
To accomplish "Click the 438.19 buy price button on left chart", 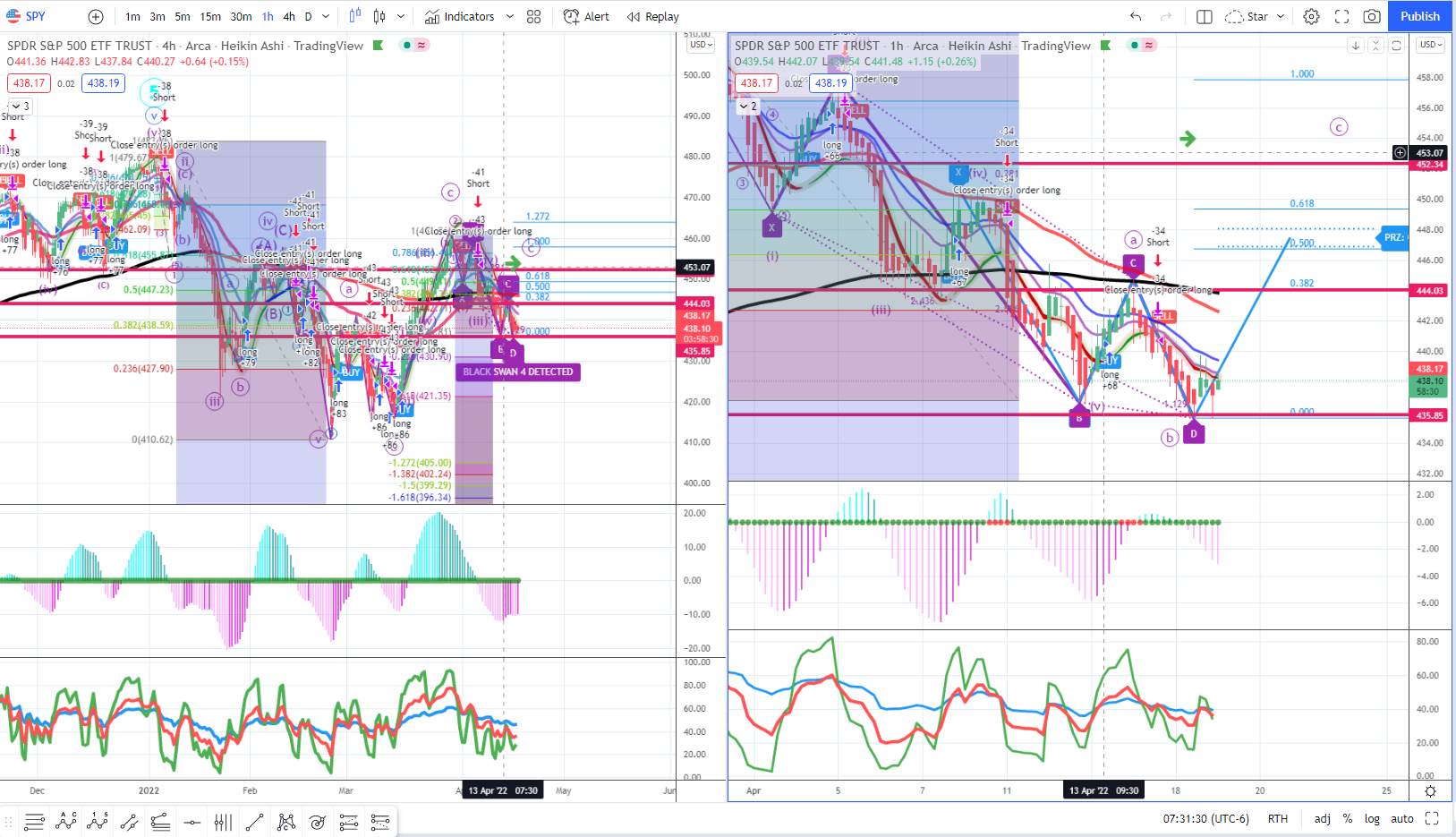I will (104, 83).
